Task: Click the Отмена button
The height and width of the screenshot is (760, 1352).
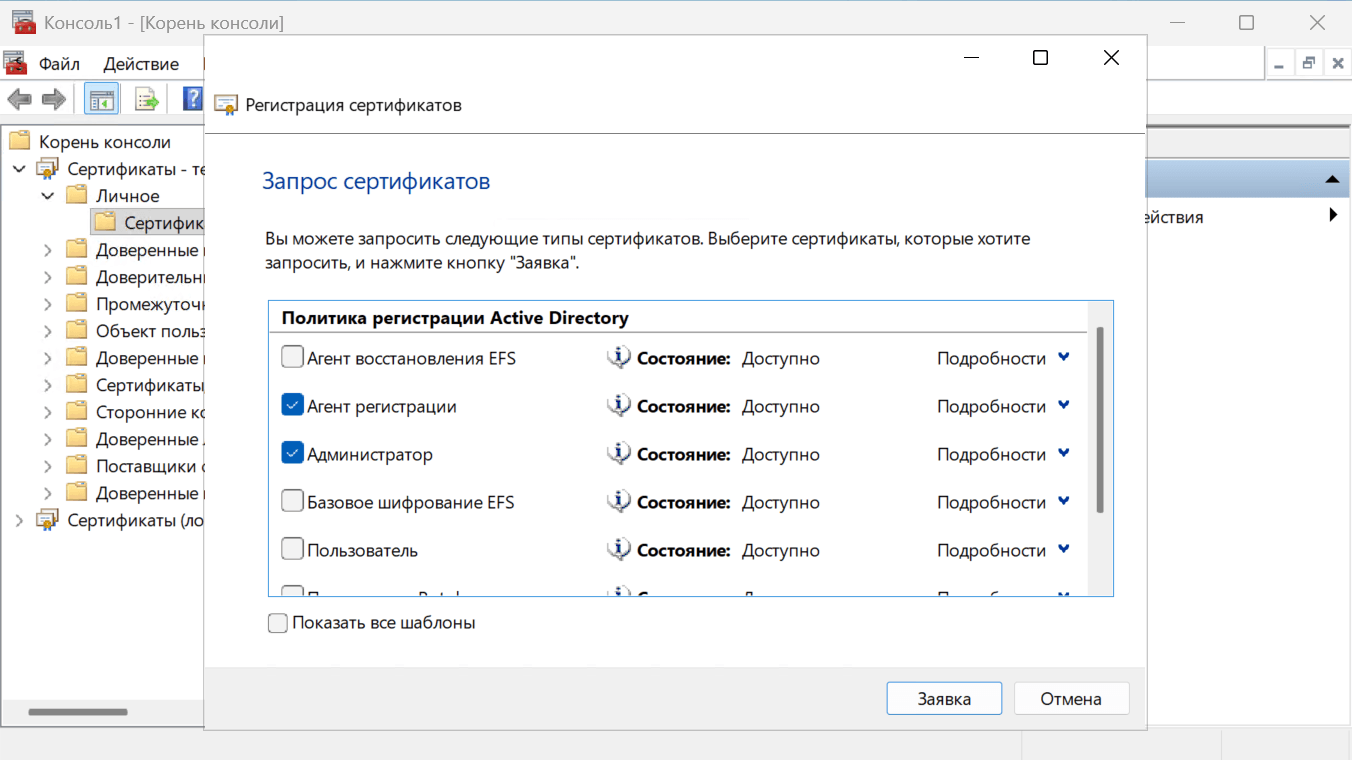Action: pyautogui.click(x=1071, y=699)
